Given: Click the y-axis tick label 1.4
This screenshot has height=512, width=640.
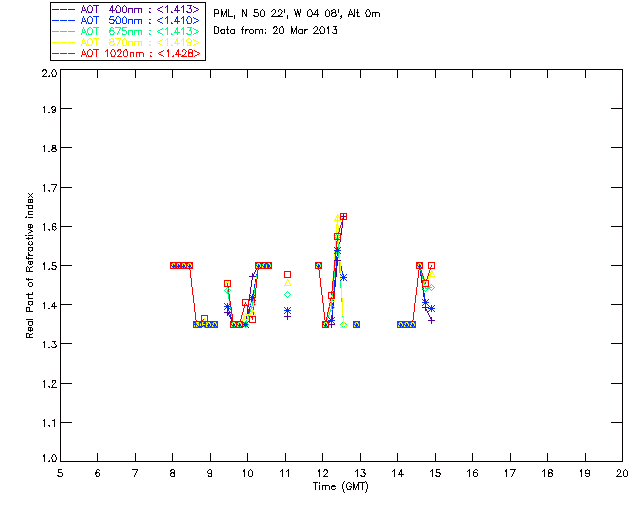Looking at the screenshot, I should coord(49,305).
